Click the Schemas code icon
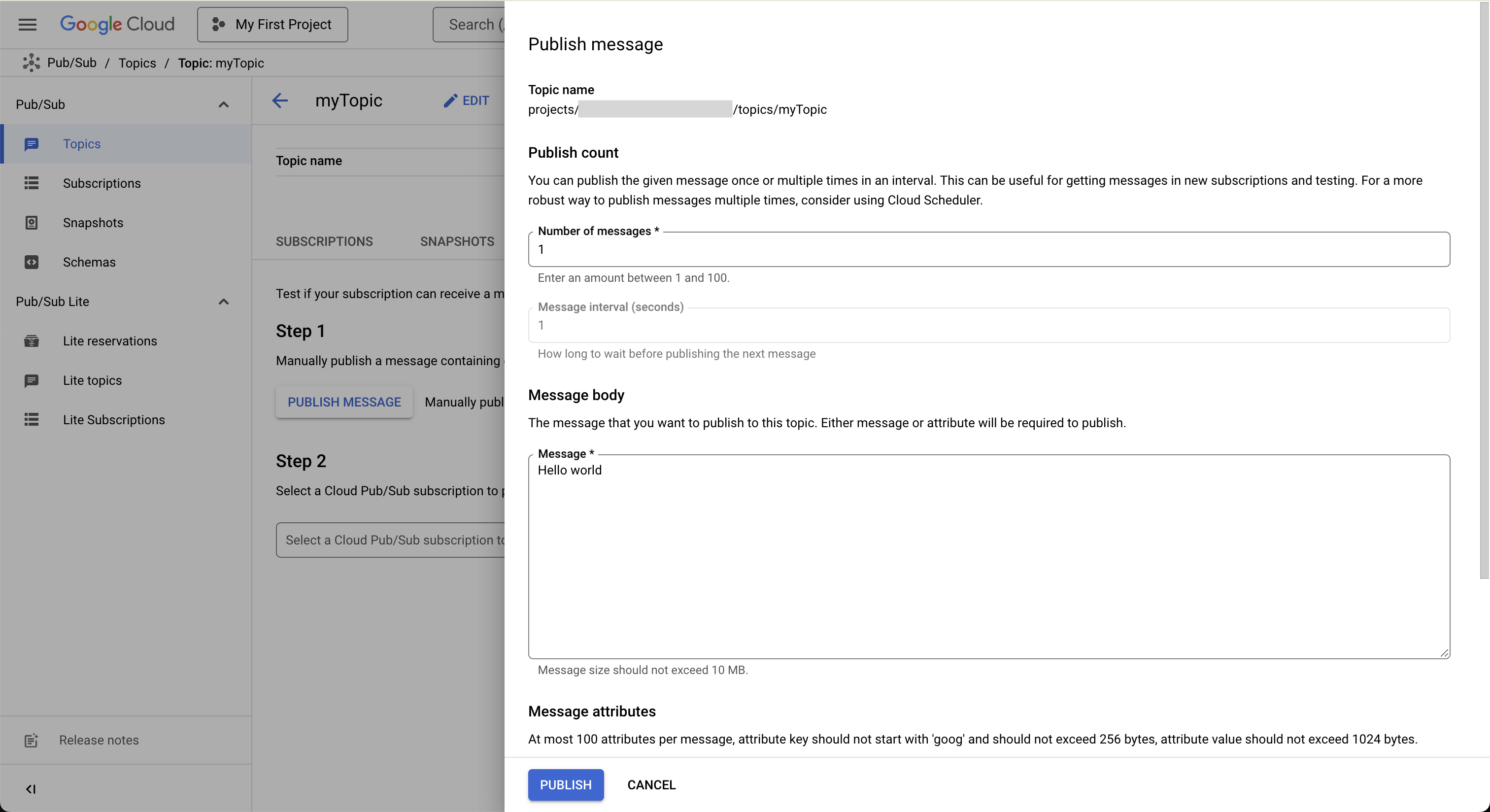 point(31,262)
